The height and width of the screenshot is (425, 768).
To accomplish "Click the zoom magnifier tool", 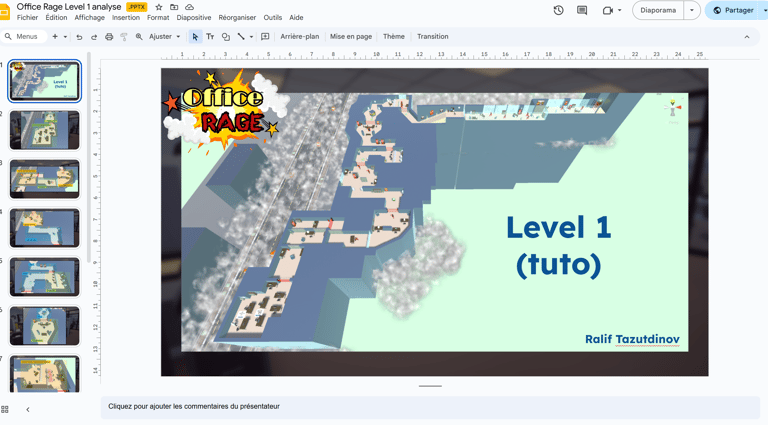I will point(139,37).
